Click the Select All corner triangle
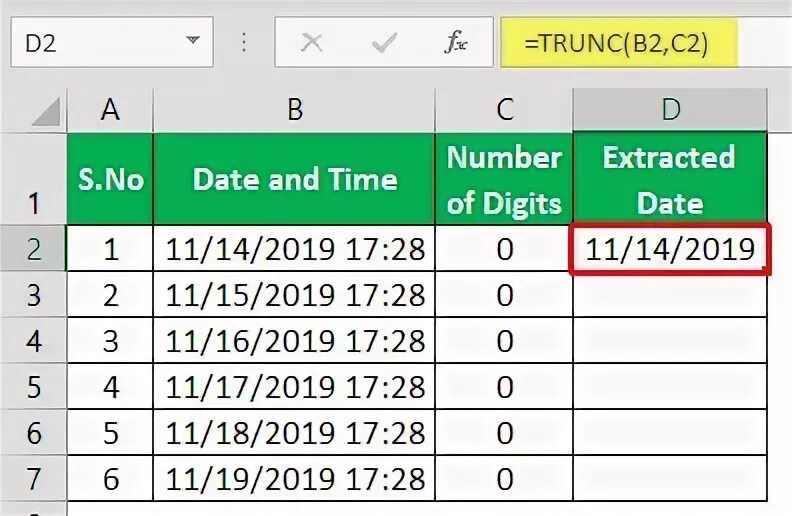 44,110
